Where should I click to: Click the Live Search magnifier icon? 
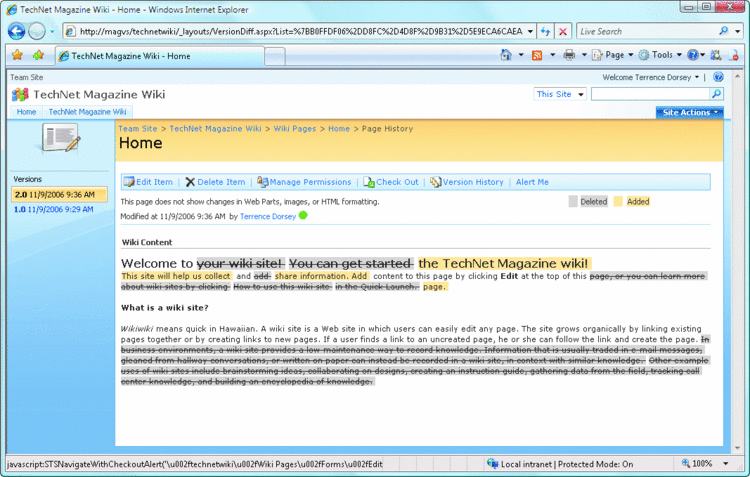point(724,31)
